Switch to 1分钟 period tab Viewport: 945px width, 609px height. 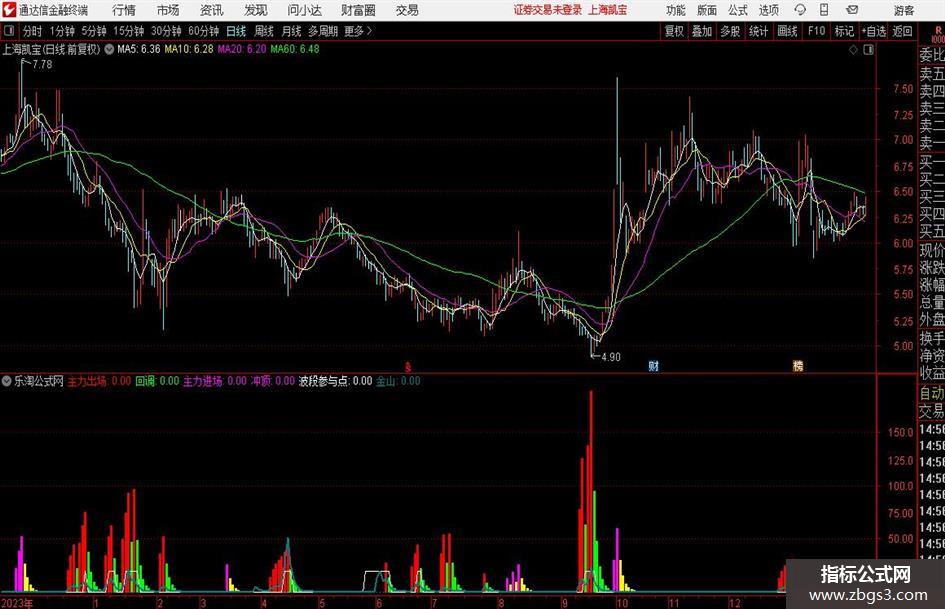tap(62, 31)
